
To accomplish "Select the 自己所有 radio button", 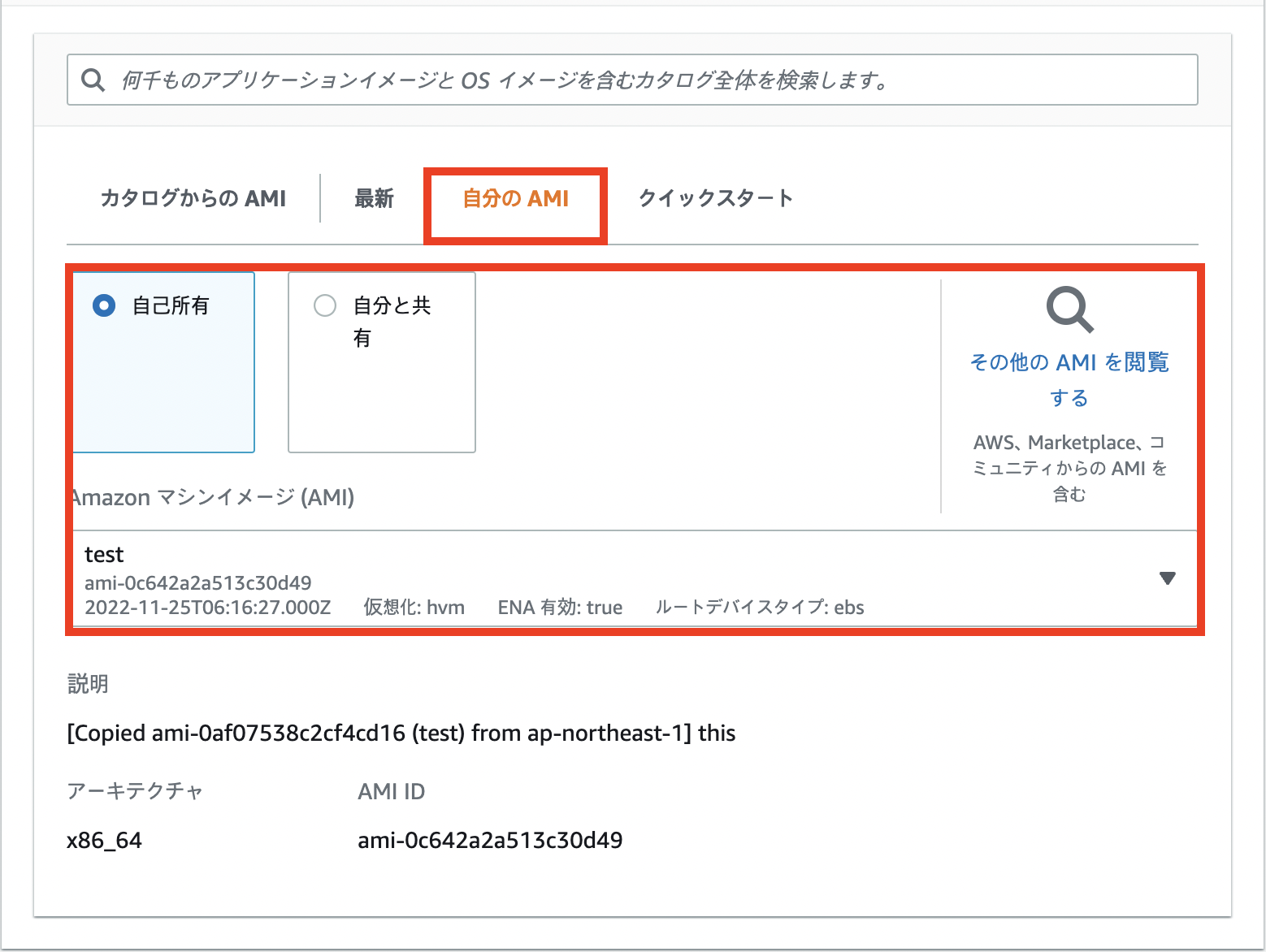I will click(x=104, y=306).
